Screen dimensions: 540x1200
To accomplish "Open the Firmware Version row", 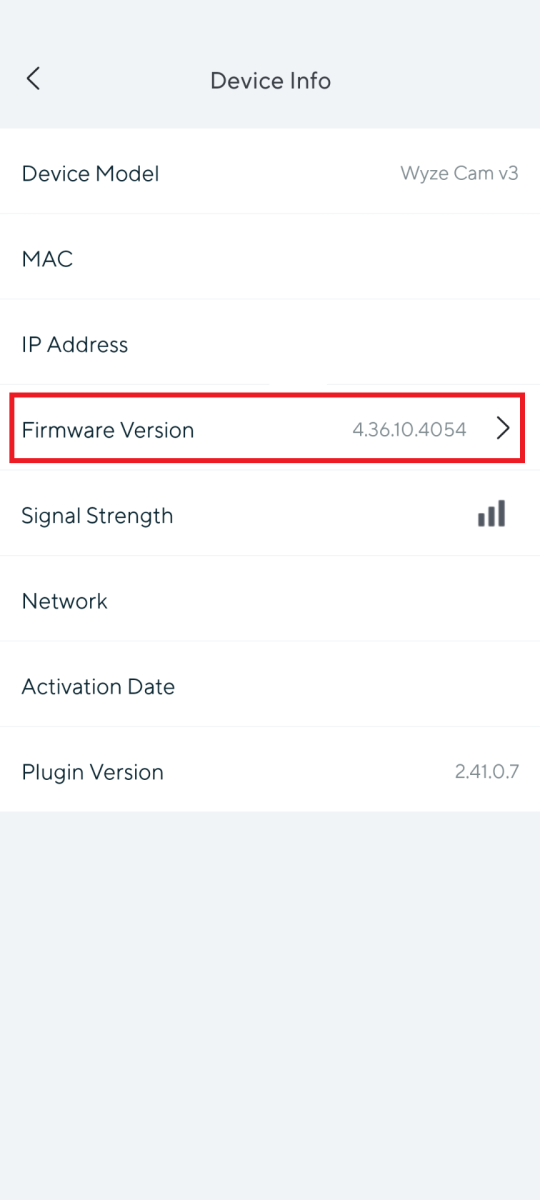I will [270, 429].
